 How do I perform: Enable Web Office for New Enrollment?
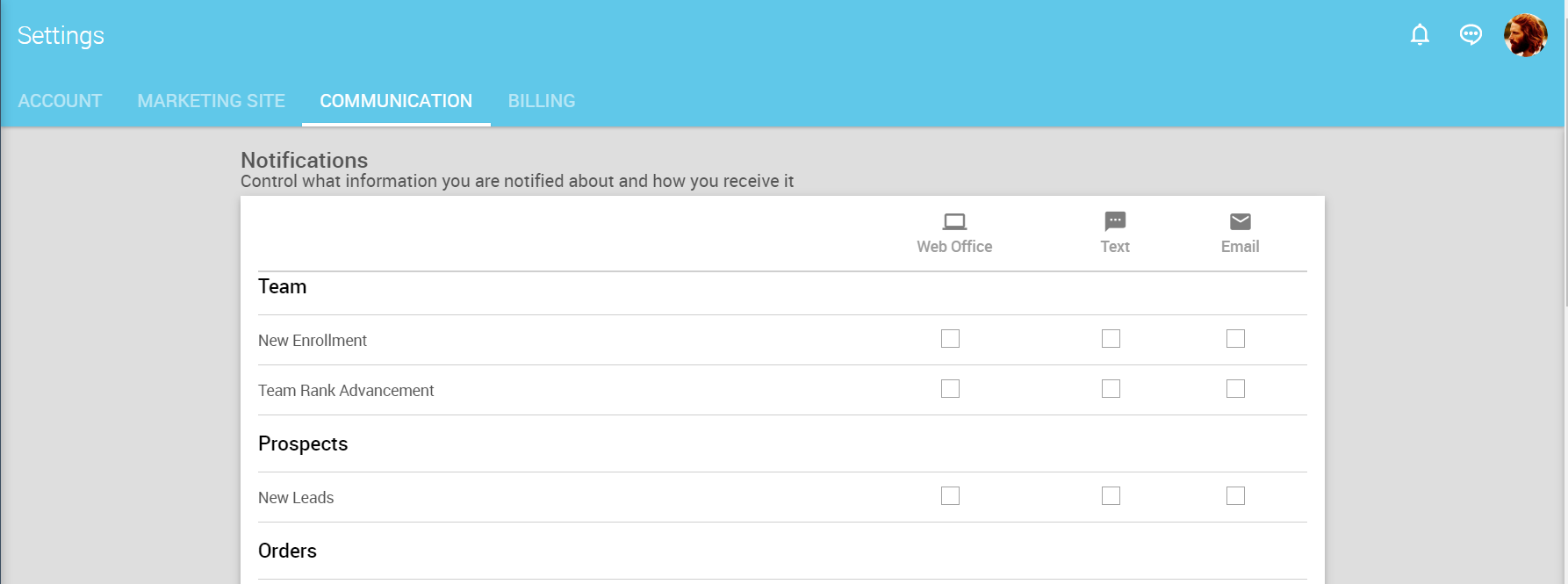[x=950, y=339]
